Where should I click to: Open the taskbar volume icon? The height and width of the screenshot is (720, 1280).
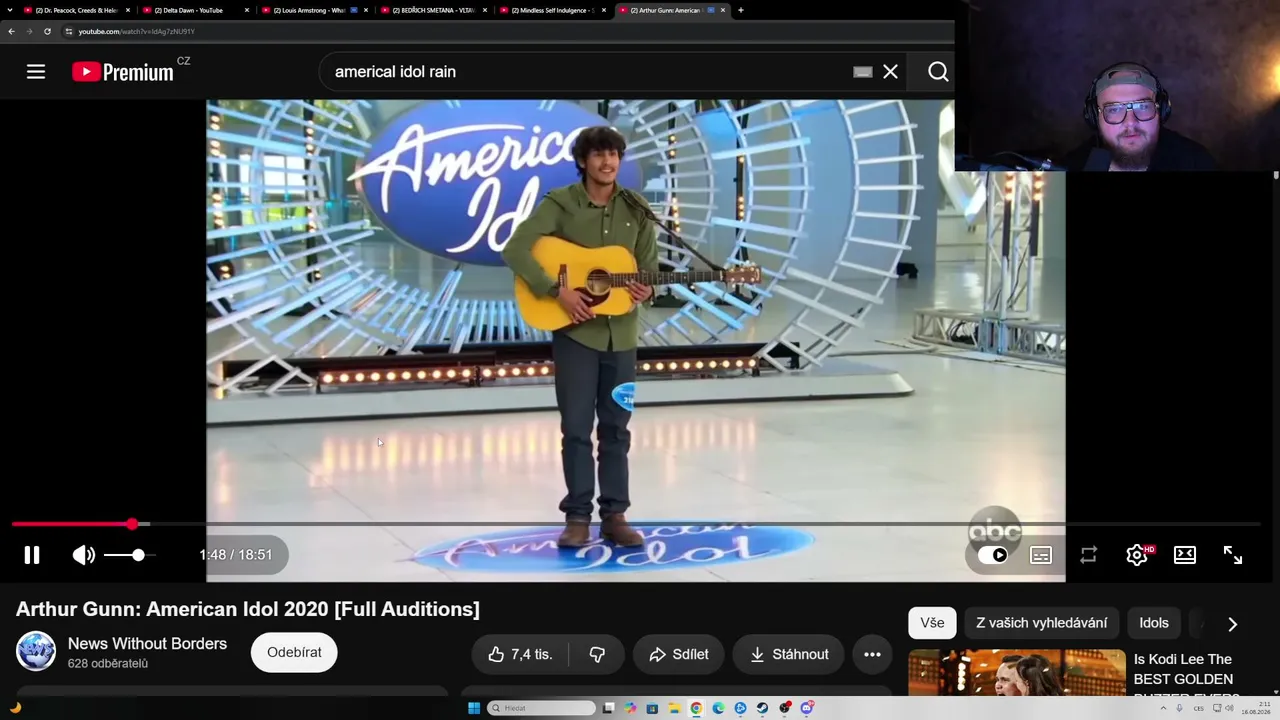tap(1228, 708)
